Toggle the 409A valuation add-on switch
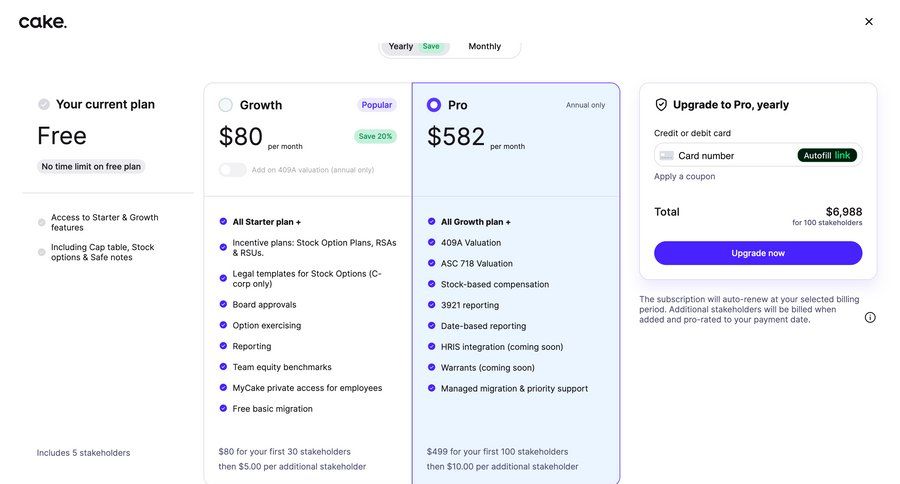 [x=232, y=170]
